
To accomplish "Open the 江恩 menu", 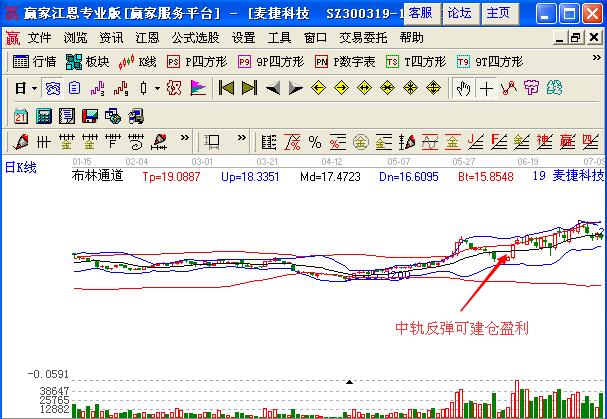I will (x=147, y=37).
